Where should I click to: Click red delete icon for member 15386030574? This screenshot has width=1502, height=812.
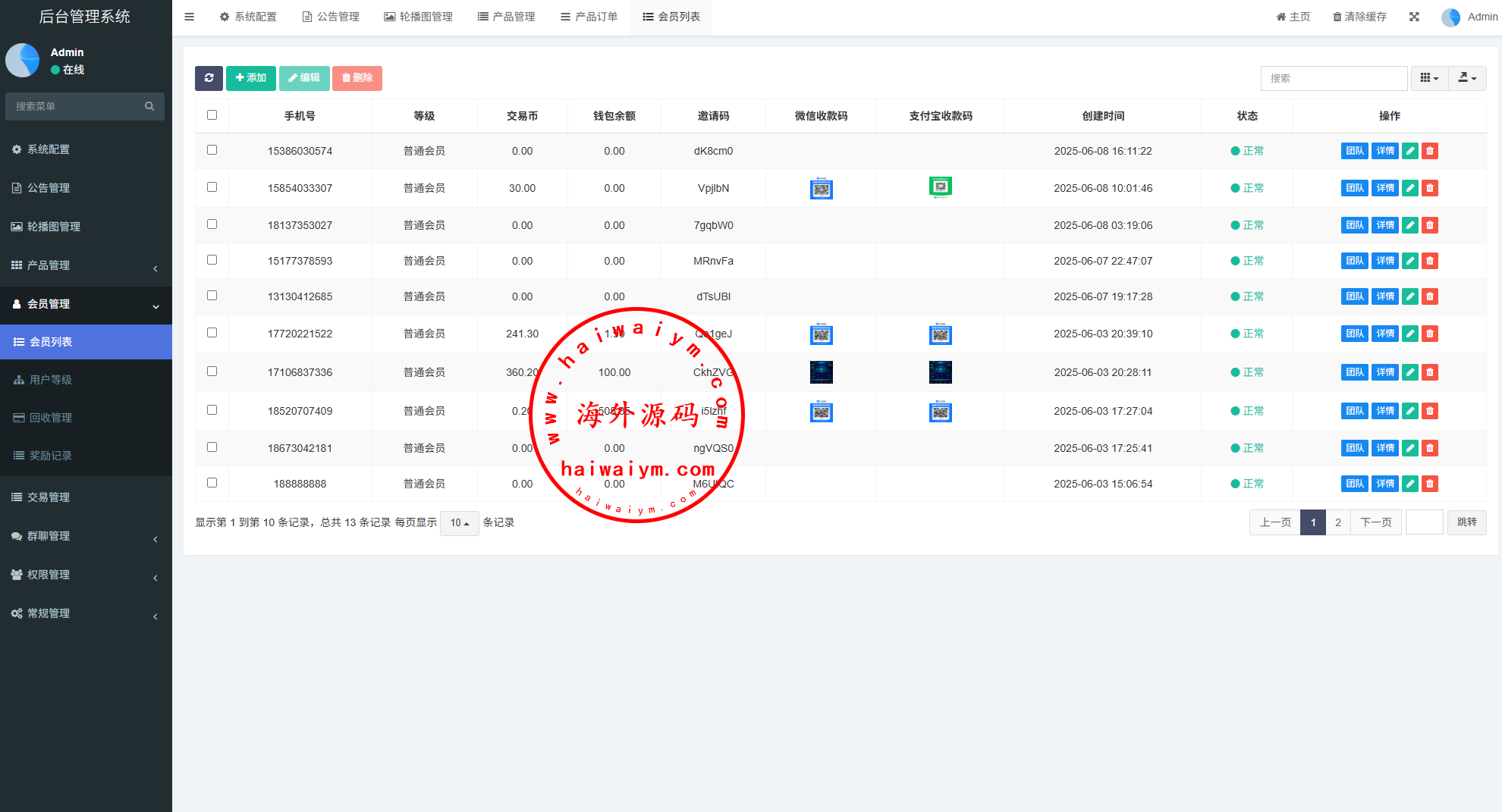(1429, 151)
